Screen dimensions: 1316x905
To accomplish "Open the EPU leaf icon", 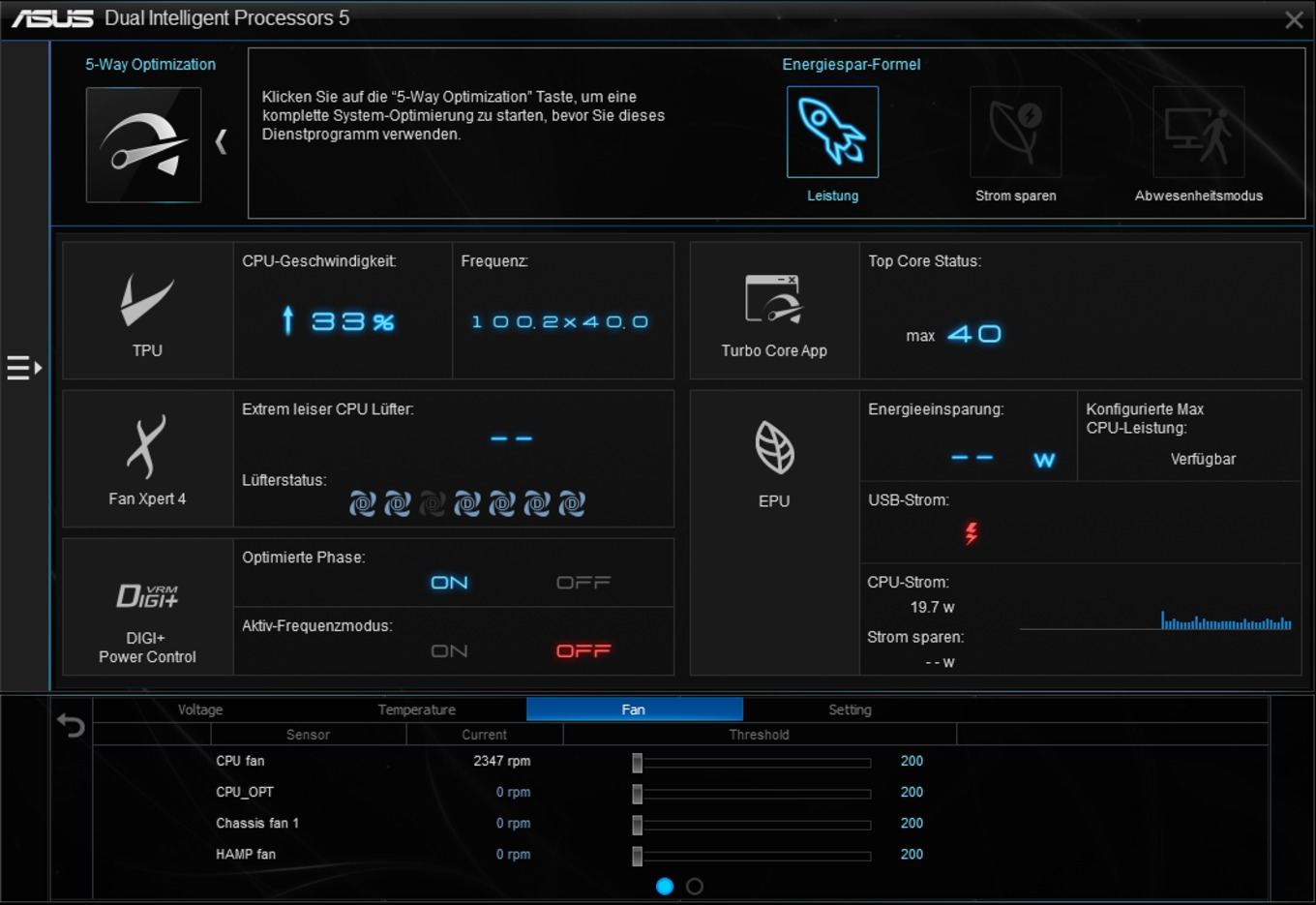I will point(774,448).
